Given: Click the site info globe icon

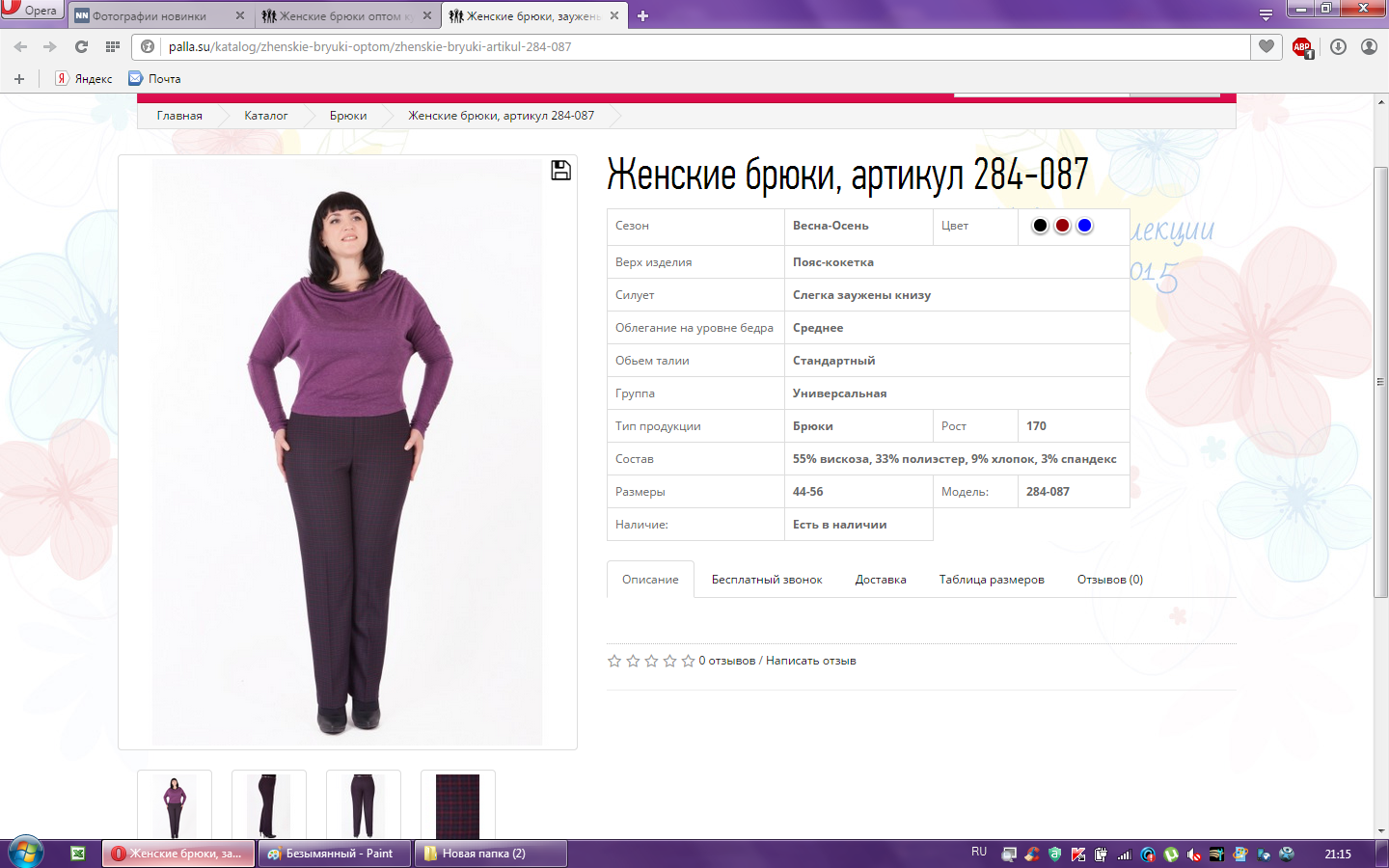Looking at the screenshot, I should pyautogui.click(x=148, y=46).
